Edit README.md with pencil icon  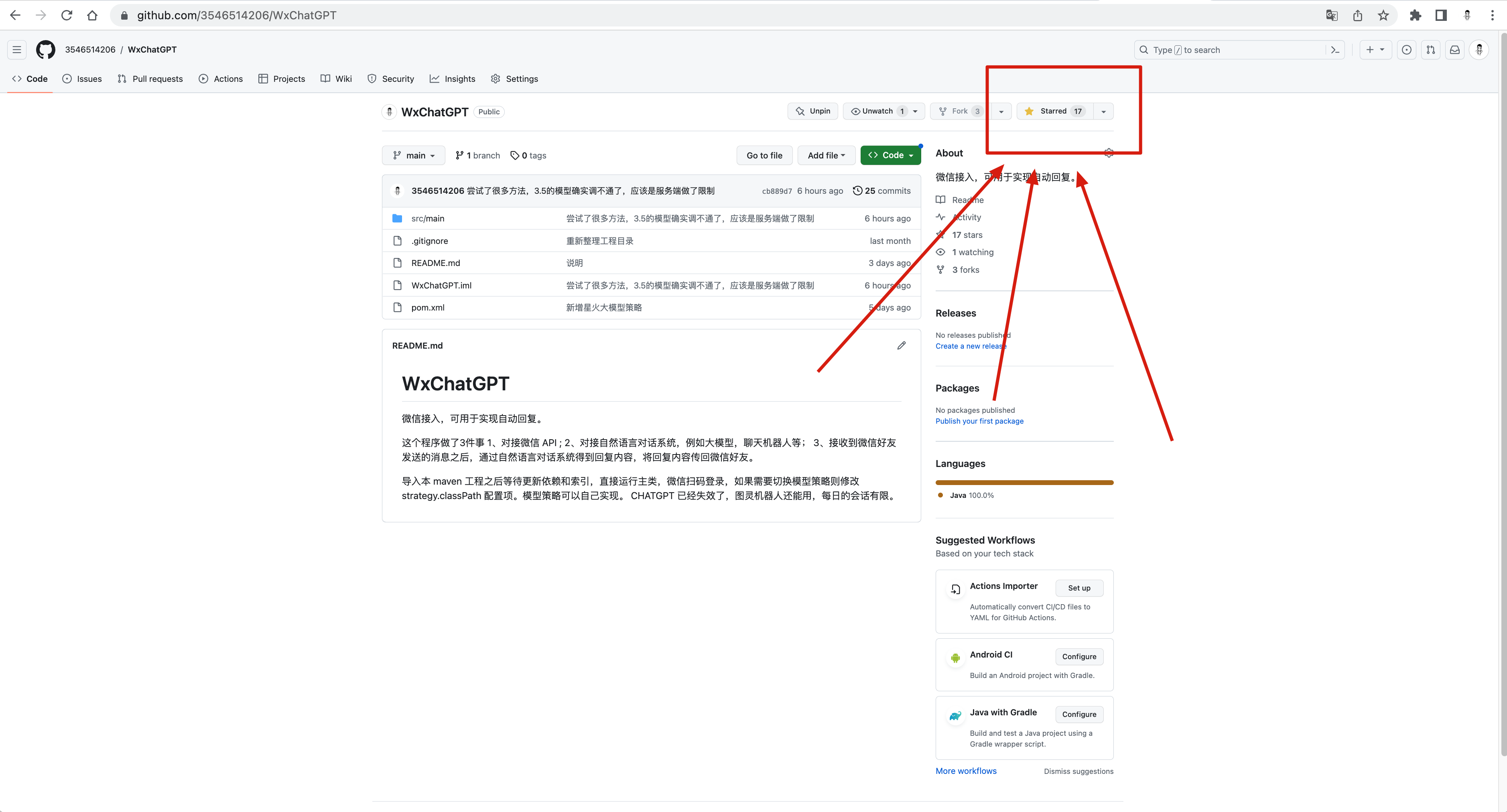pos(902,345)
